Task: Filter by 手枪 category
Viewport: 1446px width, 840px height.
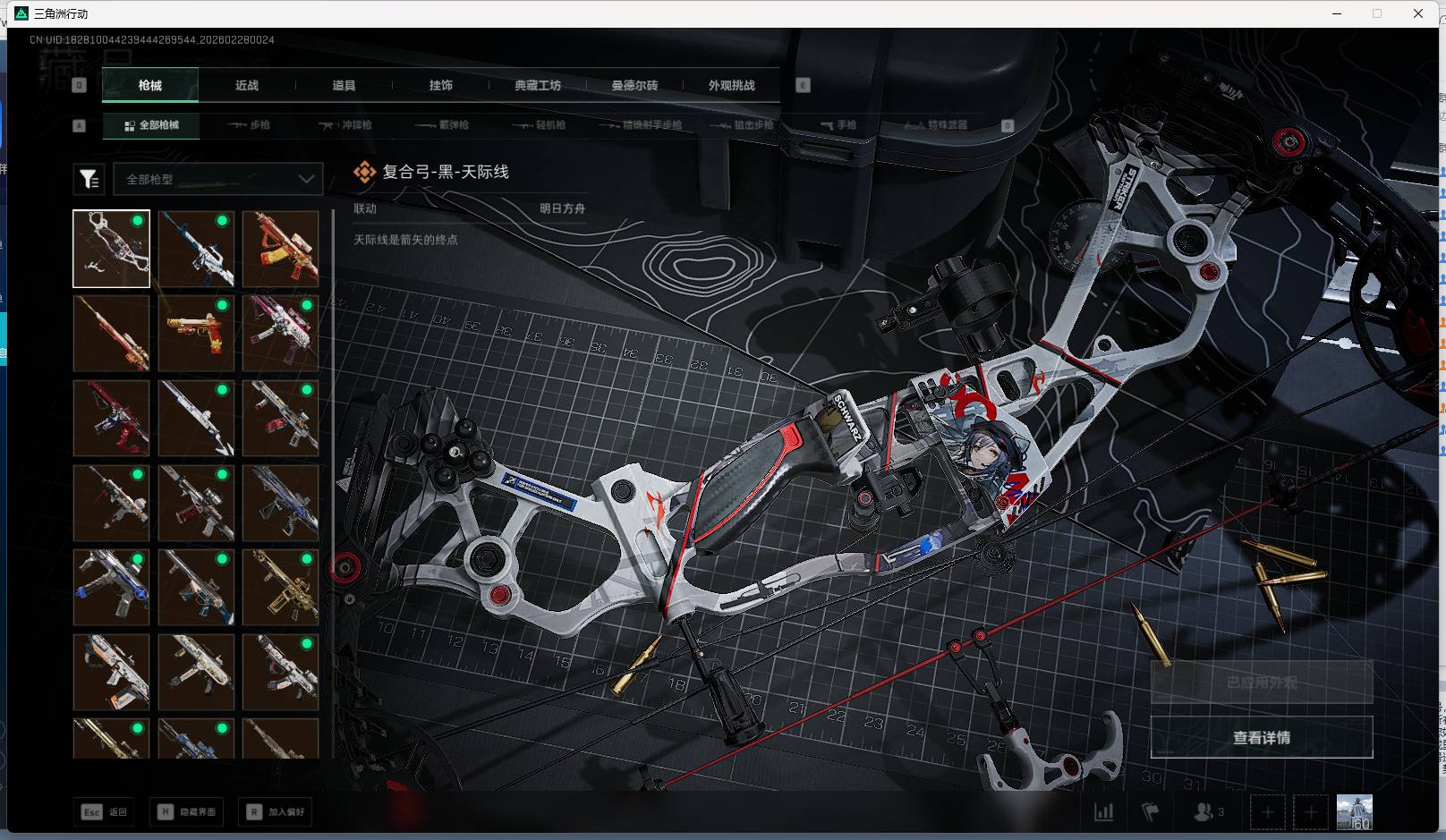Action: (x=838, y=125)
